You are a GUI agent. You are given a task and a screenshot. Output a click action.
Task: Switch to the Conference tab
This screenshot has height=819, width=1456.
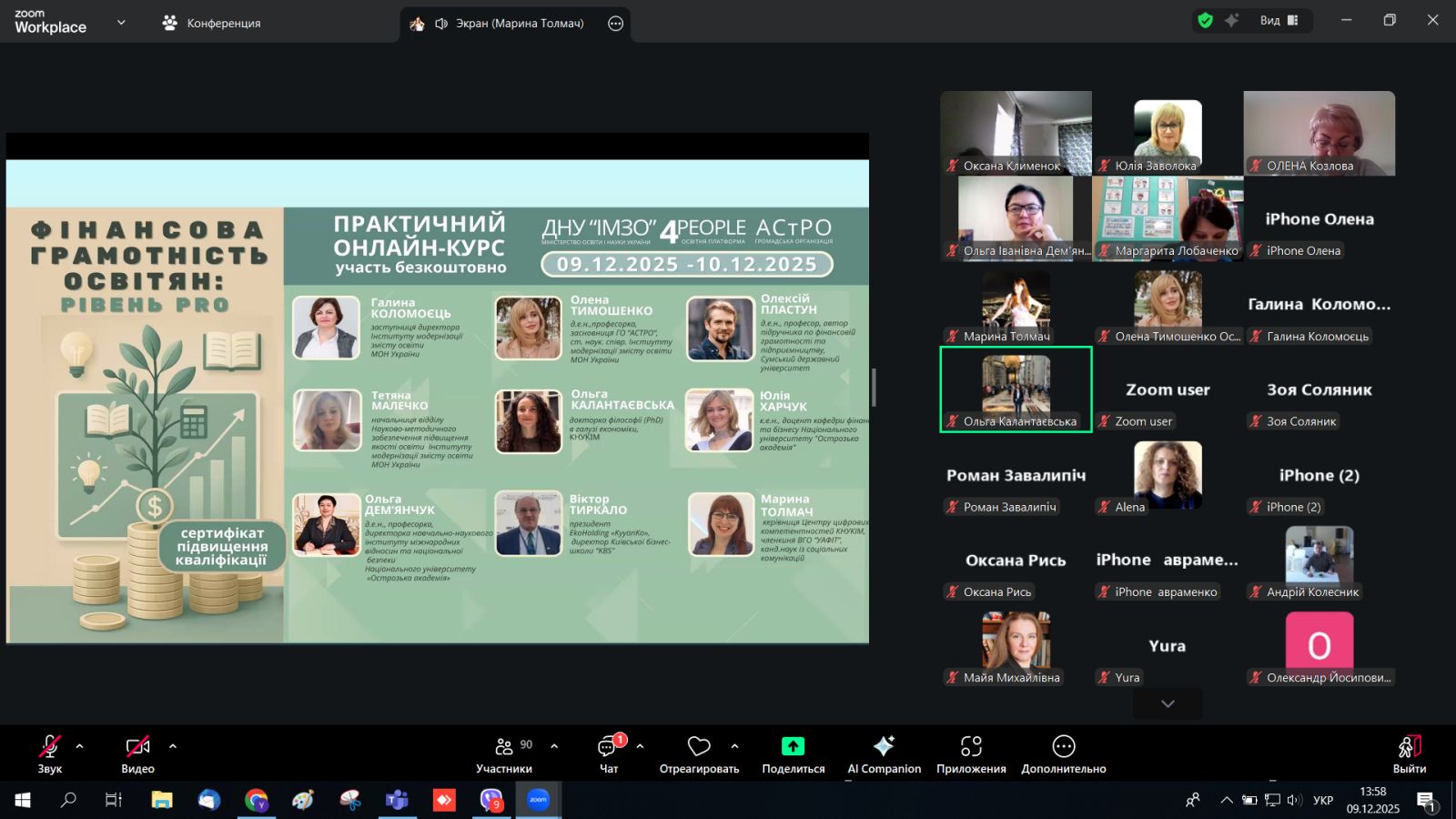(x=211, y=23)
